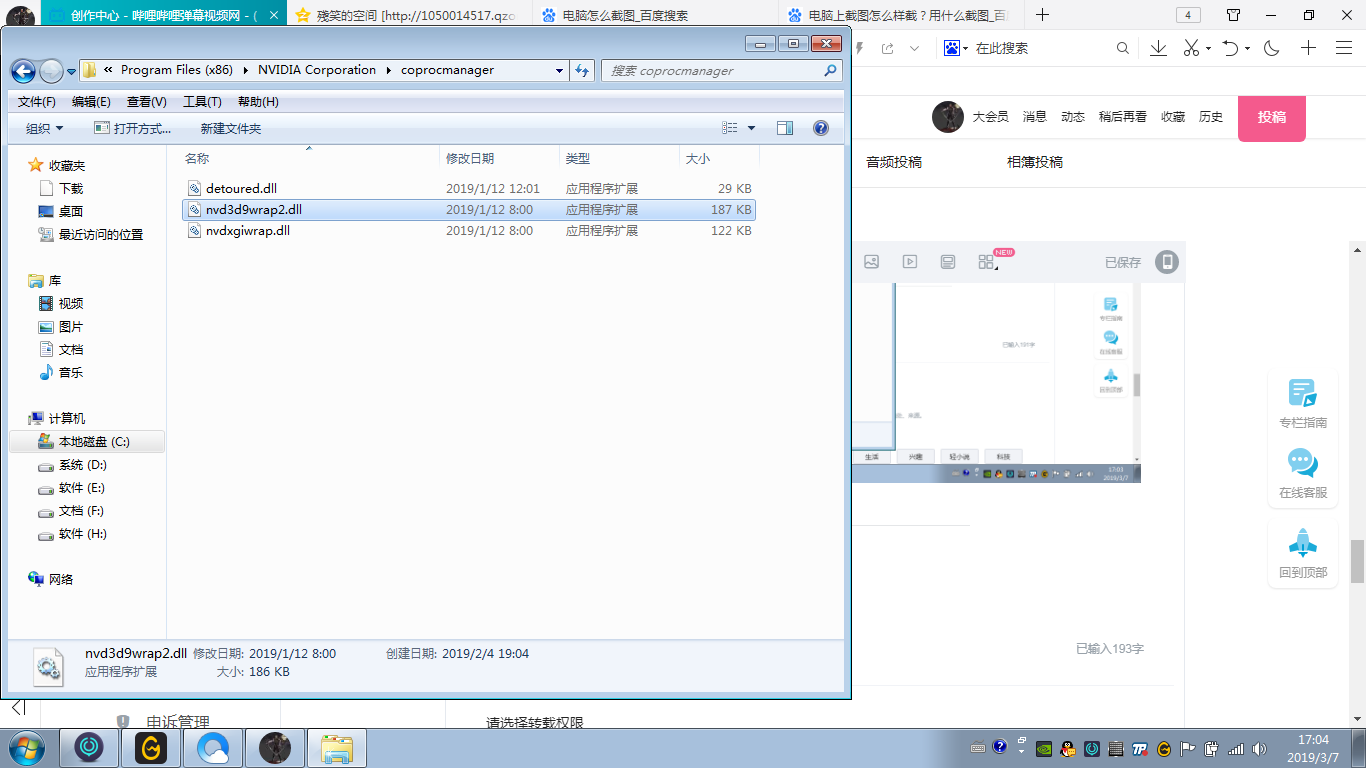Open the 查看(V) menu

[147, 102]
